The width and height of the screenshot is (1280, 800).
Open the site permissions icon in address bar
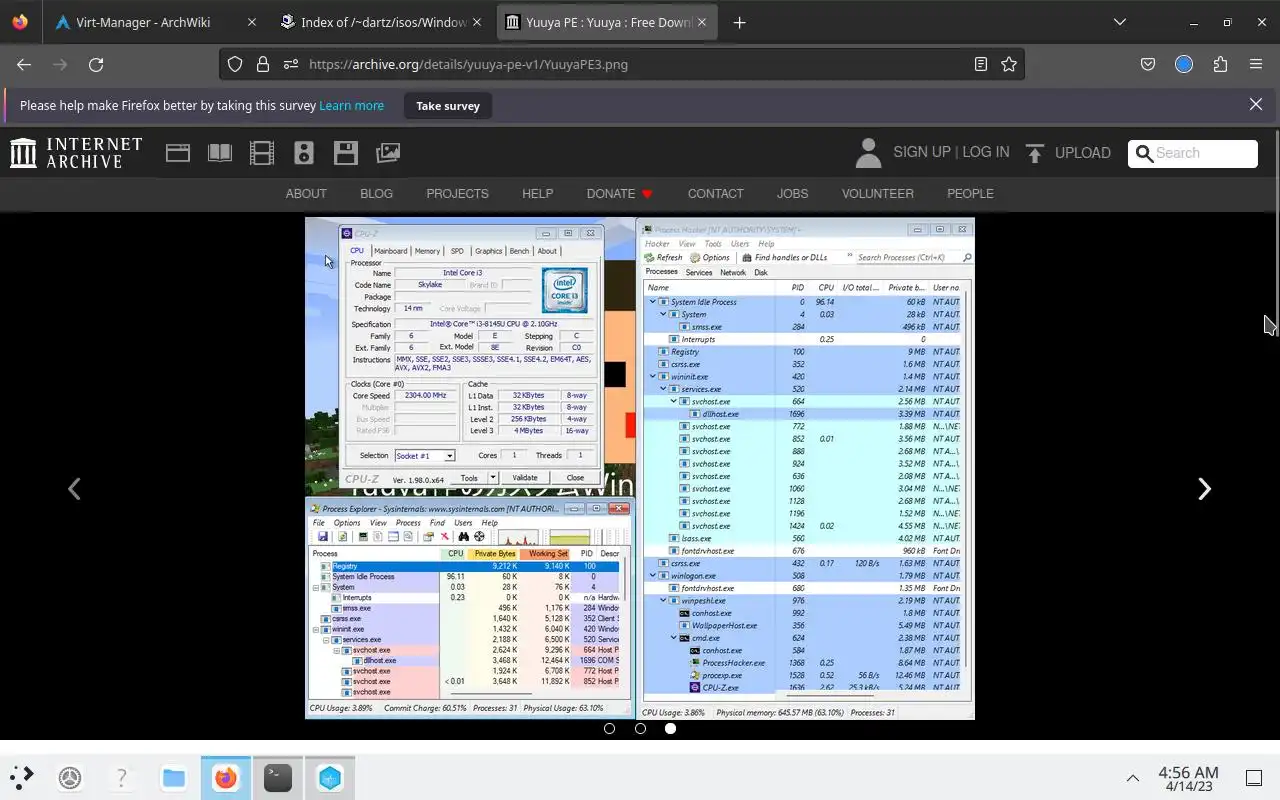291,64
